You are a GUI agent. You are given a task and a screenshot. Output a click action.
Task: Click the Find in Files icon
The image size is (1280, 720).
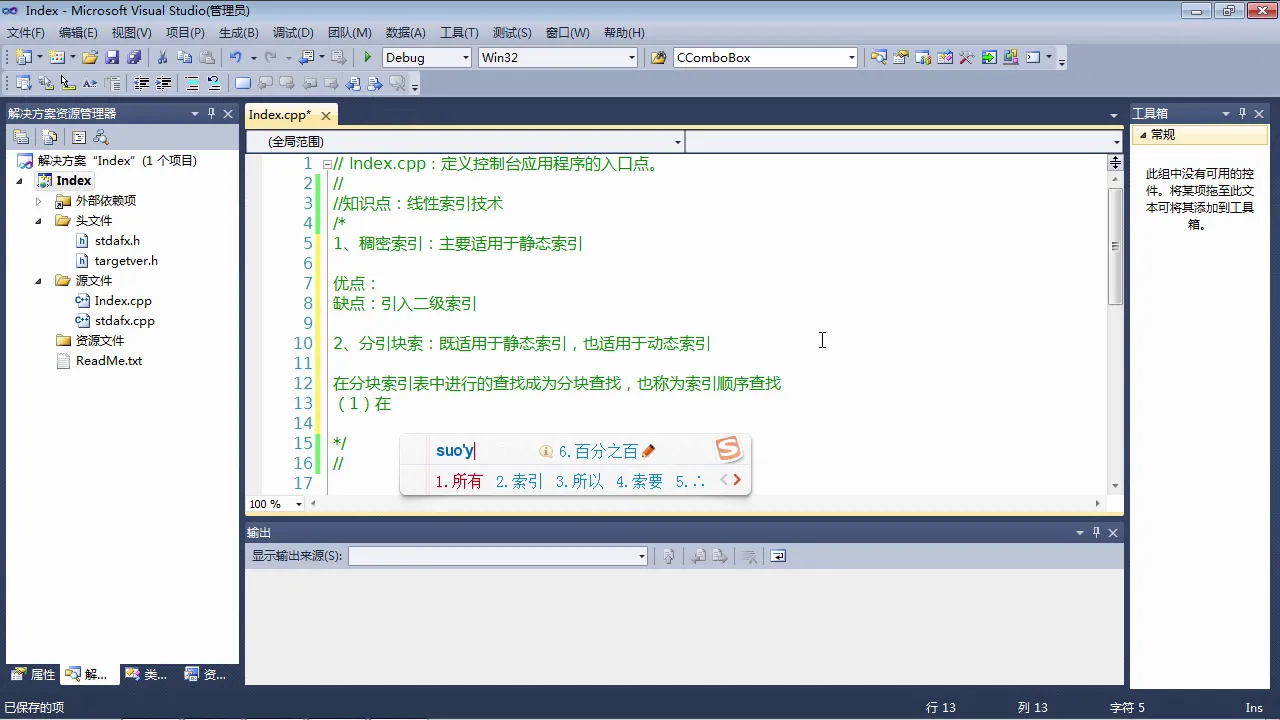pos(658,57)
